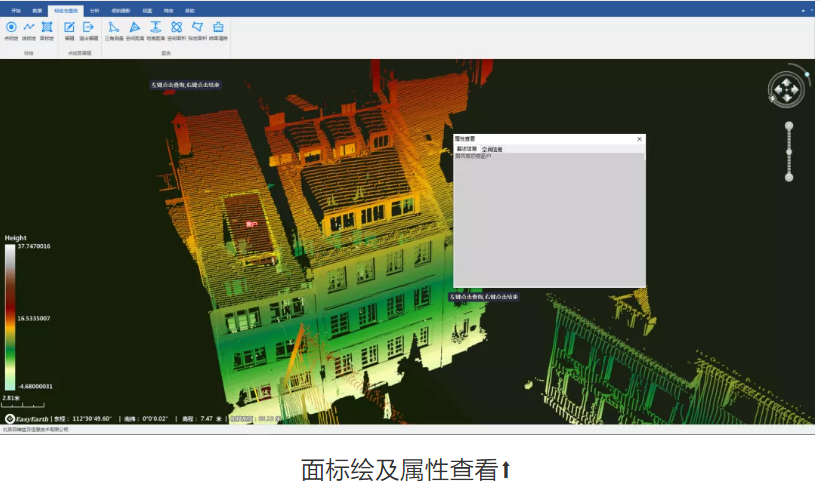The width and height of the screenshot is (820, 493).
Task: Open the first ribbon tab at far left
Action: click(x=16, y=10)
